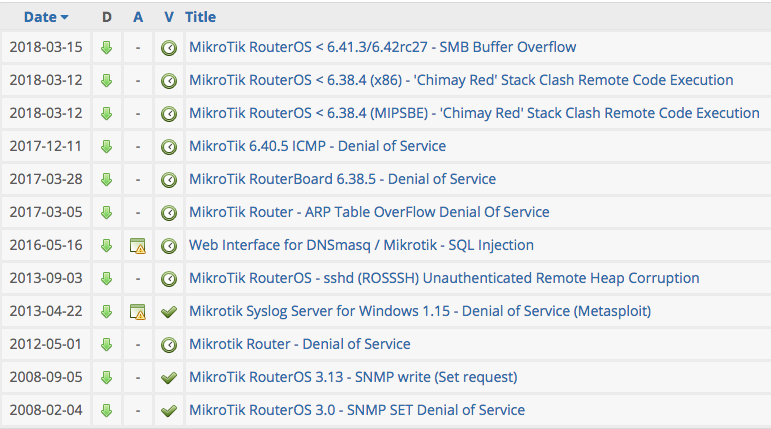Download the ARP Table OverFlow exploit

(x=107, y=212)
